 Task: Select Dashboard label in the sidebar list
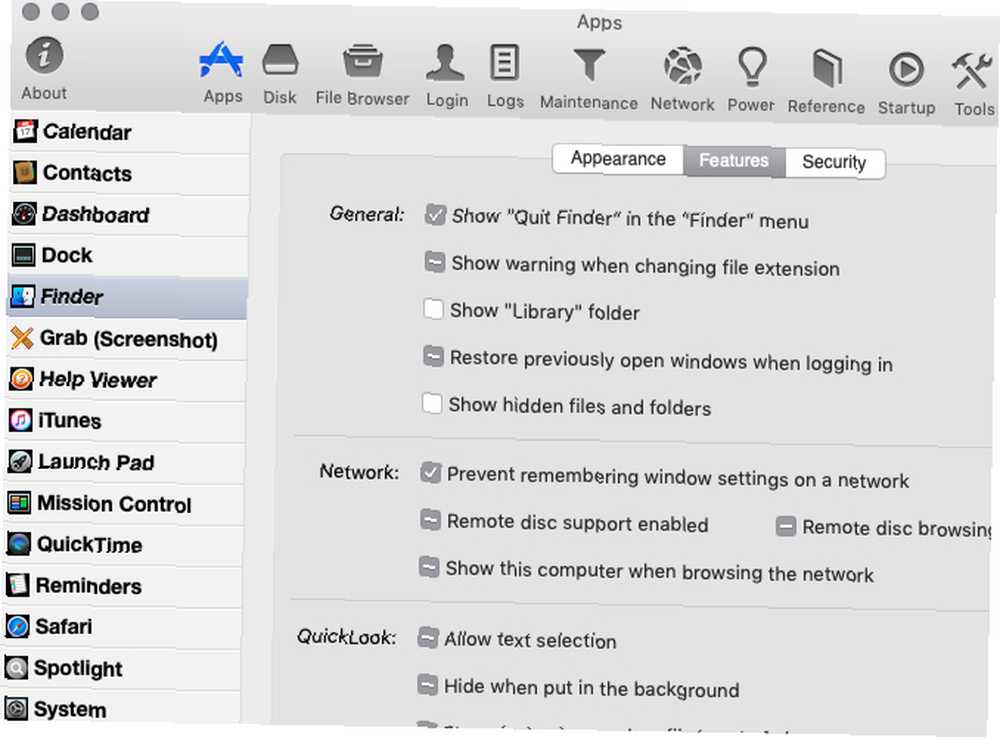96,215
